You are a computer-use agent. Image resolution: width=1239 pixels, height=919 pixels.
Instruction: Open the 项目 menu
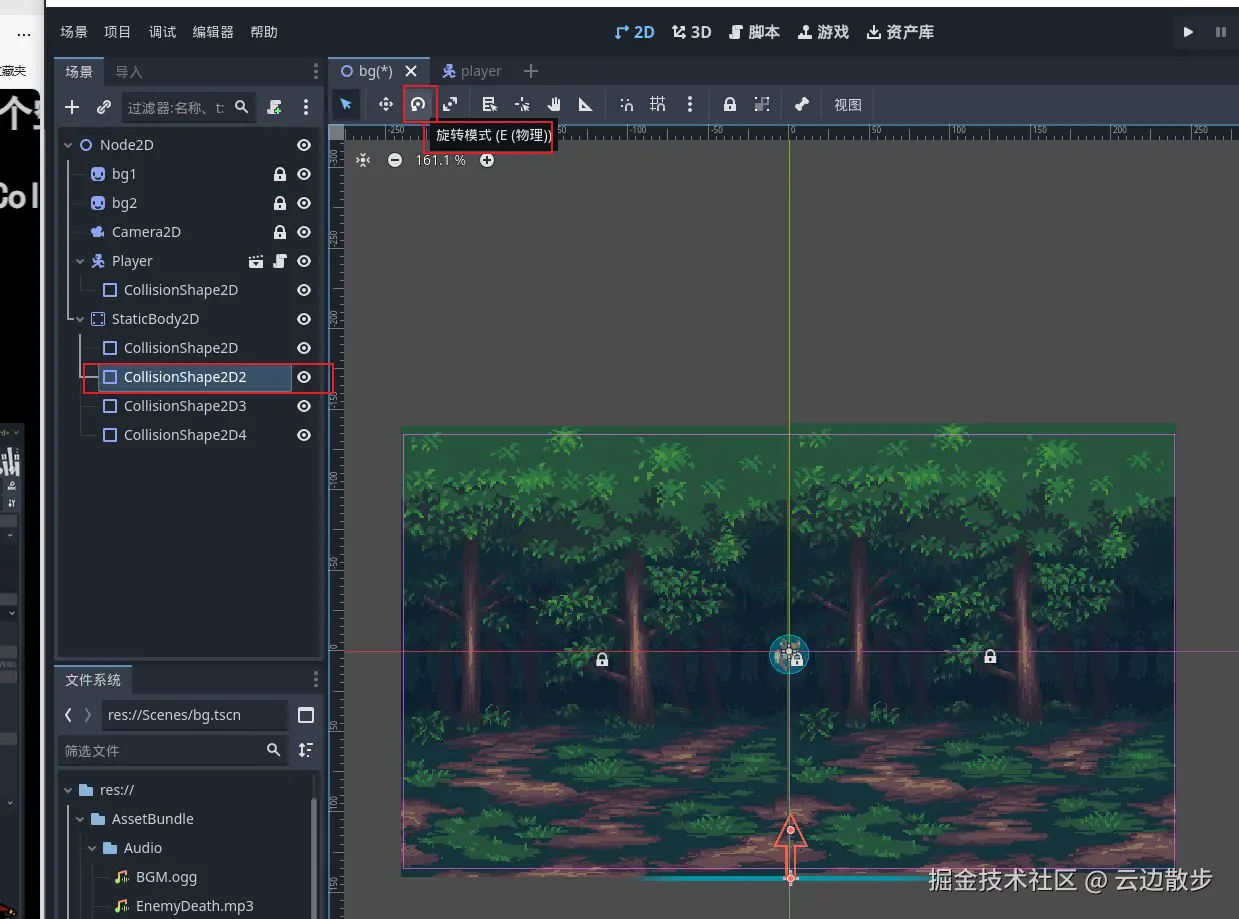pos(118,32)
